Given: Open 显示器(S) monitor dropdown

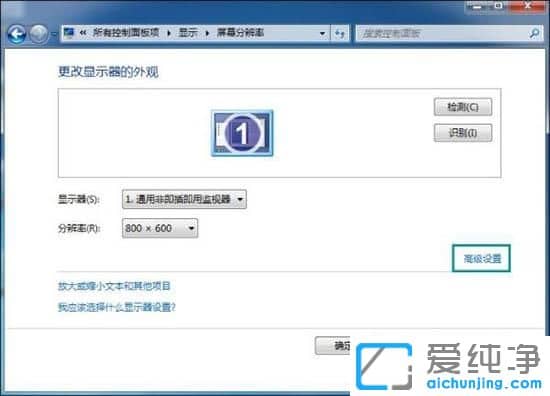Looking at the screenshot, I should click(x=184, y=199).
